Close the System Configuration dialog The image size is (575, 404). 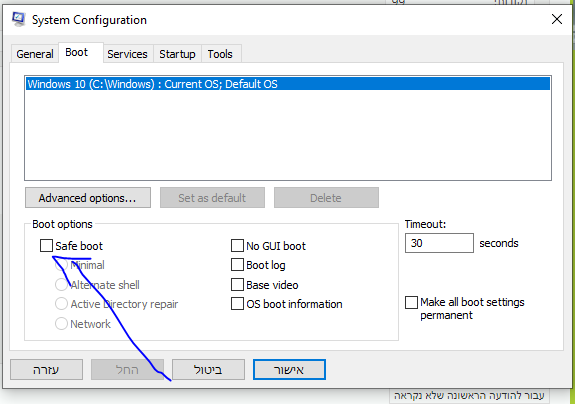(x=557, y=19)
